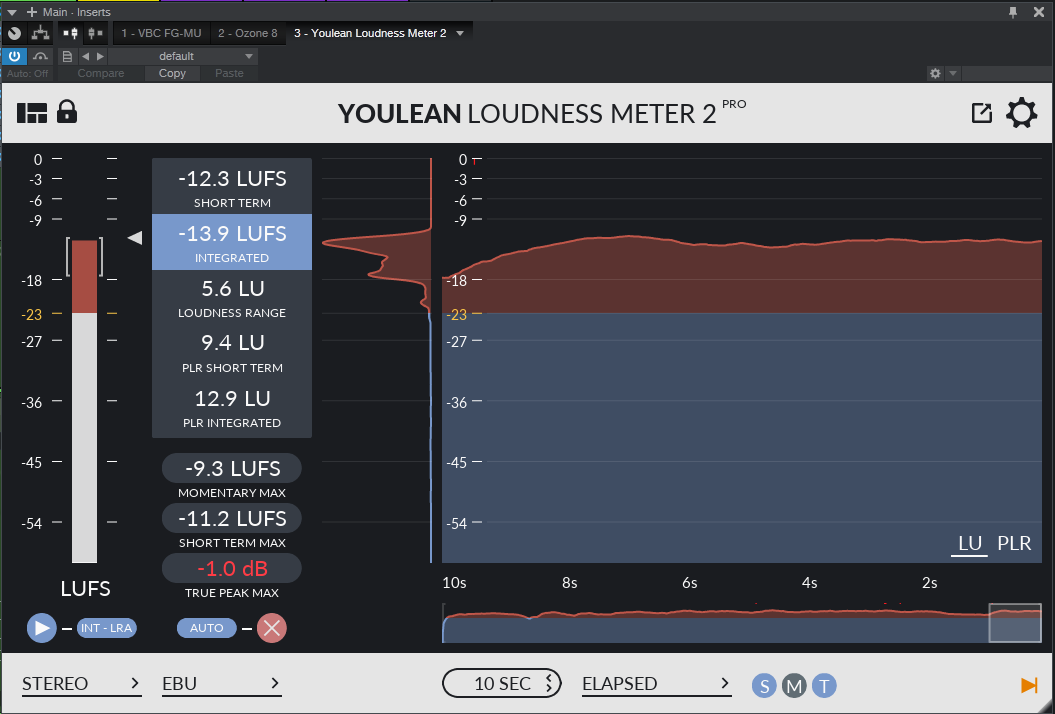1055x714 pixels.
Task: Click the Studio One knob/macro controls icon
Action: pos(14,33)
